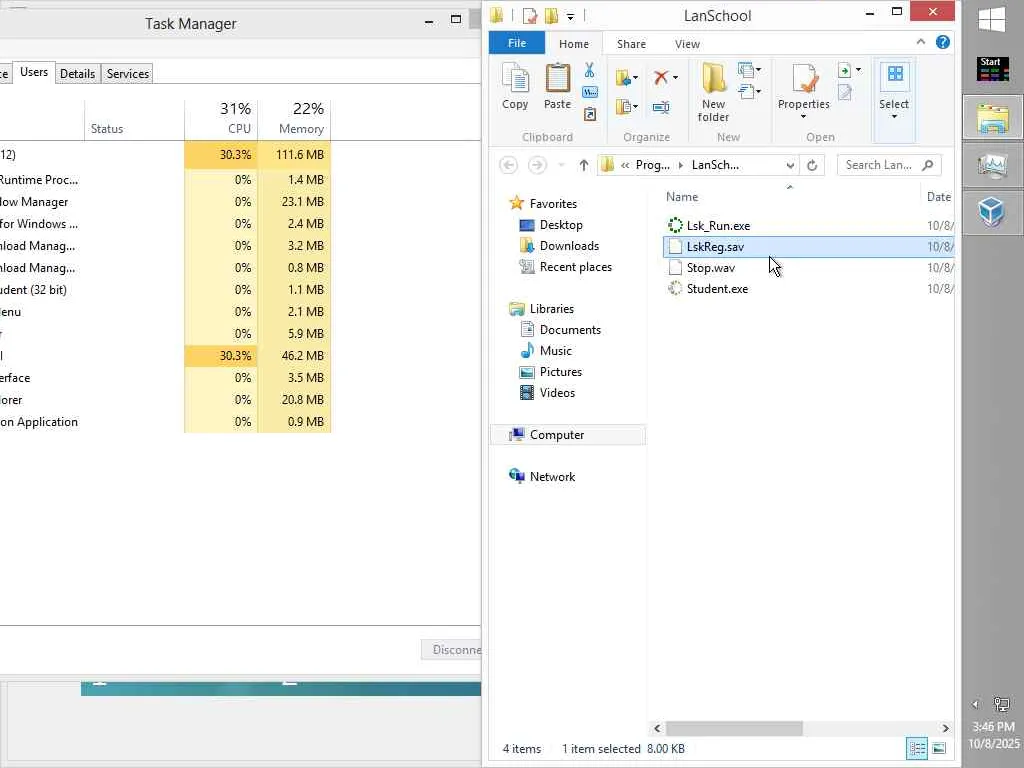Image resolution: width=1024 pixels, height=768 pixels.
Task: Click the Copy path icon
Action: (590, 92)
